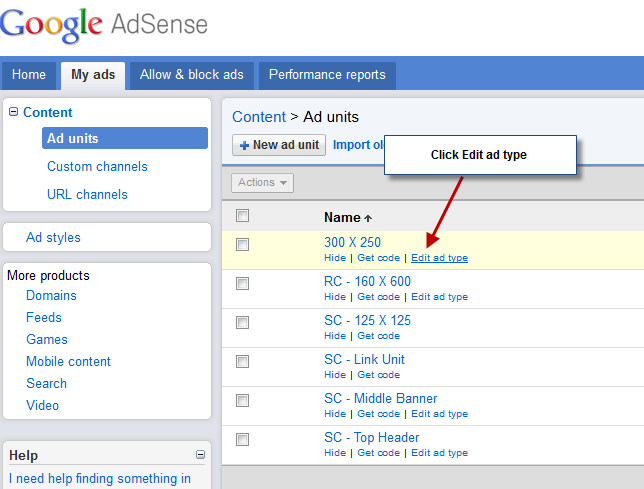The height and width of the screenshot is (489, 644).
Task: Check the box for SC - Middle Banner
Action: click(x=242, y=400)
